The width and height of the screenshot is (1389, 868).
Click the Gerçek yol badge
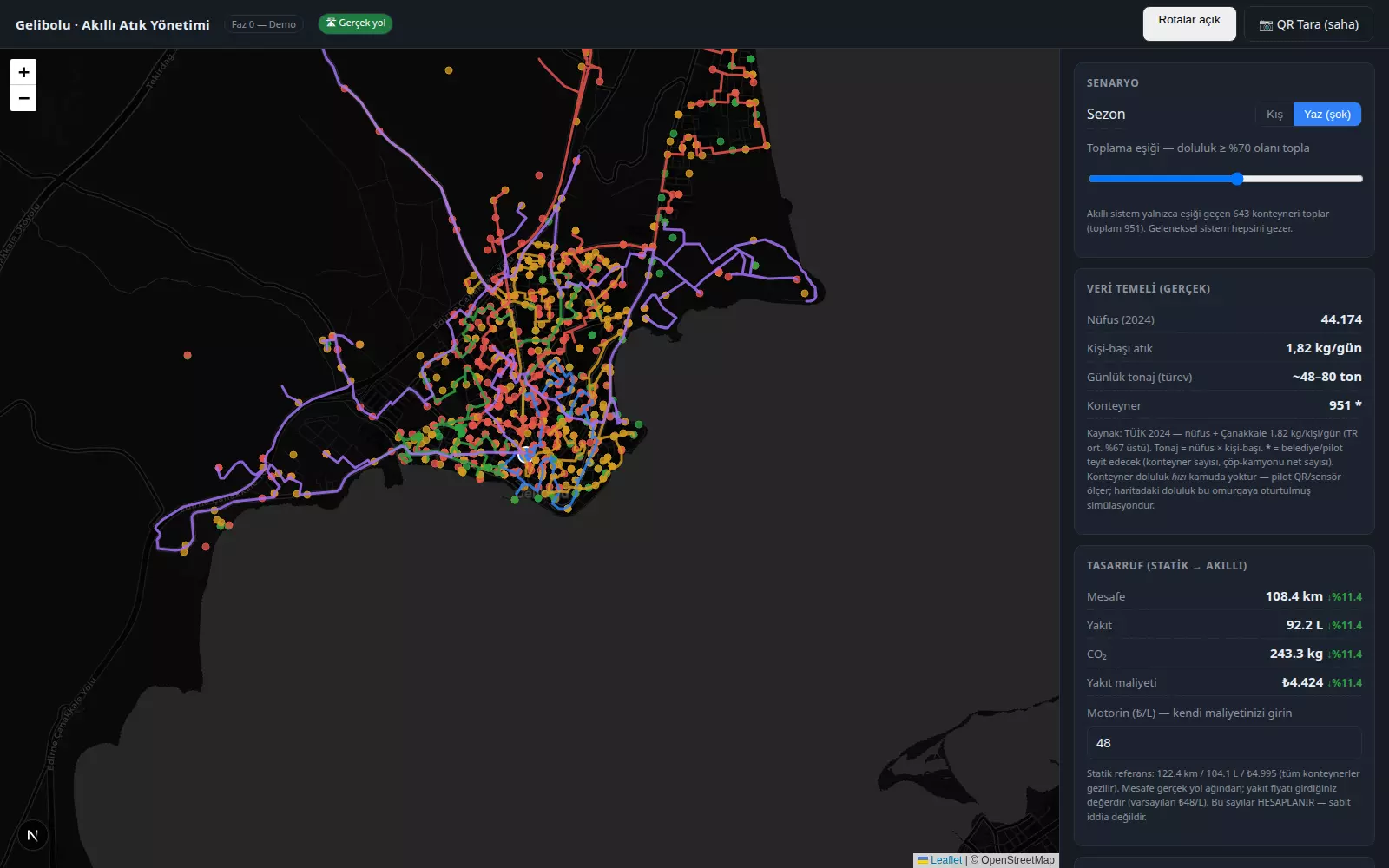tap(356, 23)
